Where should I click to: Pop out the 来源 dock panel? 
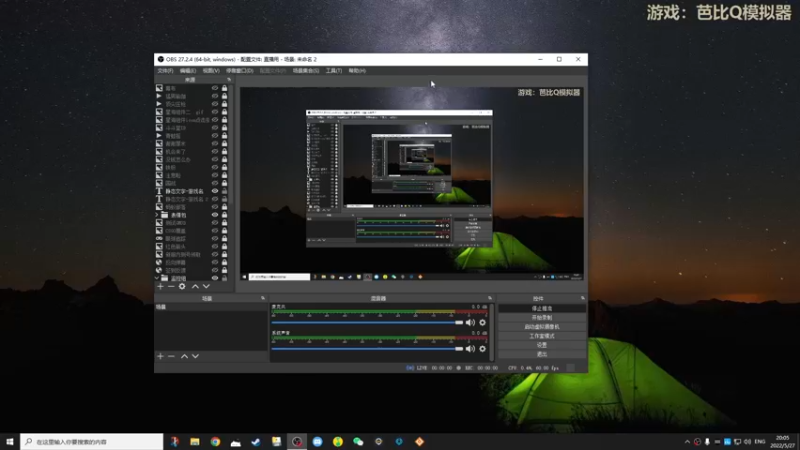pos(229,80)
